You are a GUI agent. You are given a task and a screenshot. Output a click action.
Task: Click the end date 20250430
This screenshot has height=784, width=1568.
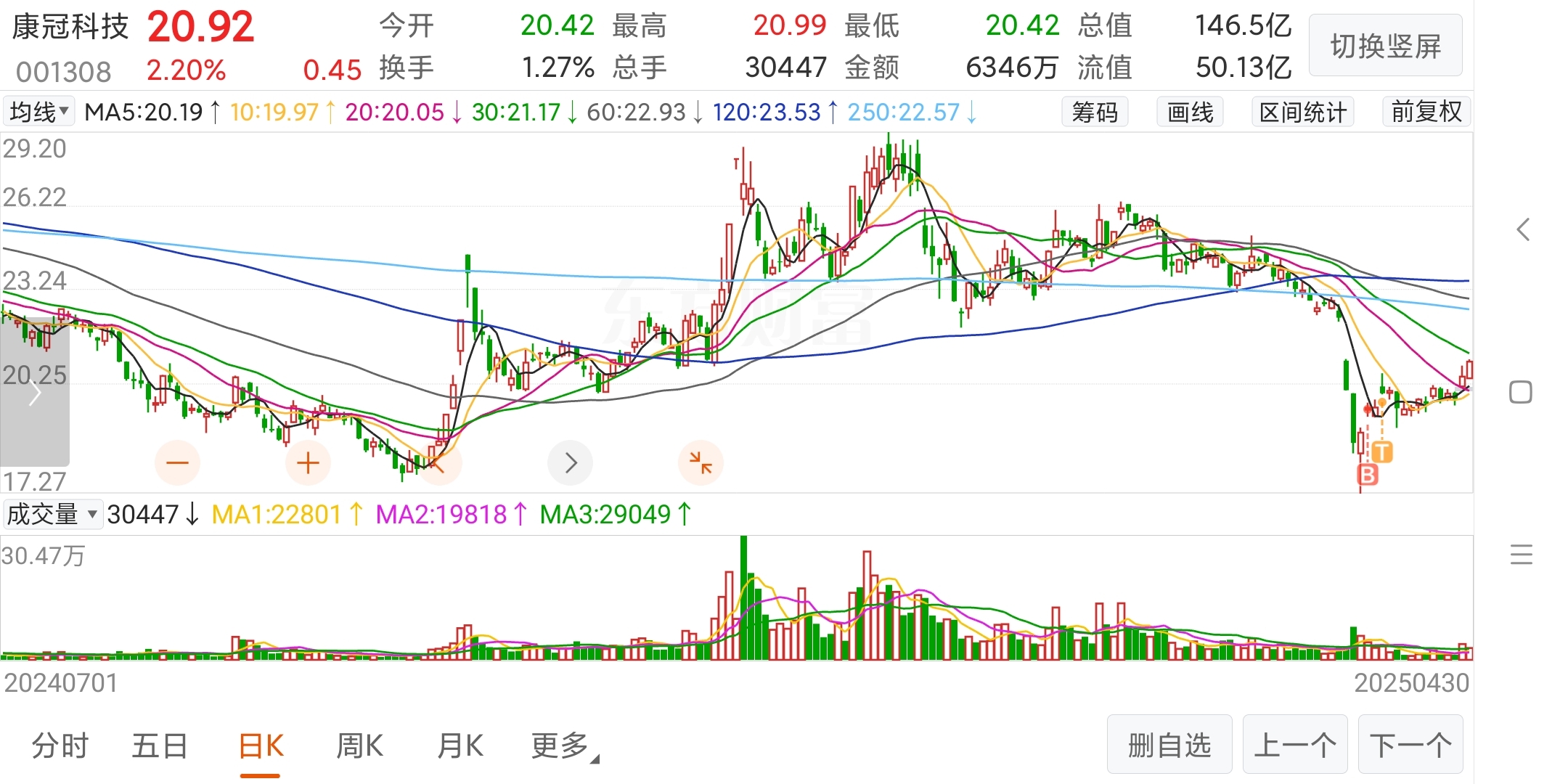pyautogui.click(x=1412, y=683)
